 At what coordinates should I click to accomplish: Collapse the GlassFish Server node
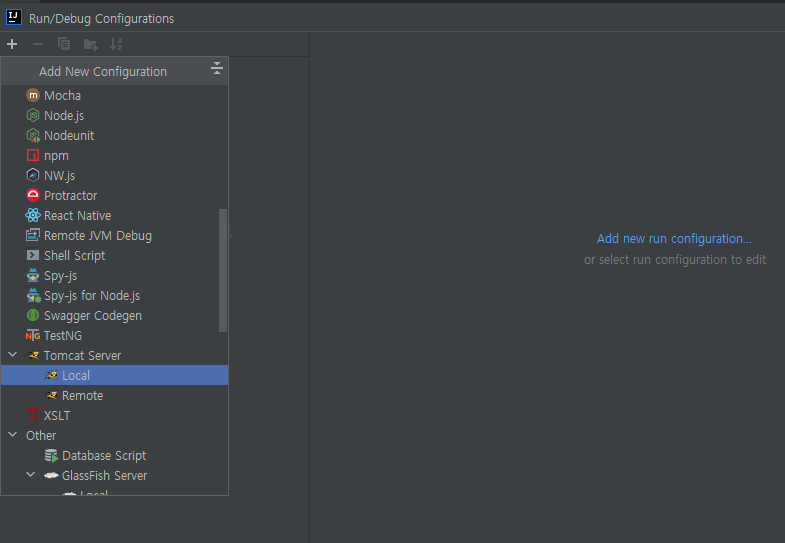pyautogui.click(x=31, y=475)
